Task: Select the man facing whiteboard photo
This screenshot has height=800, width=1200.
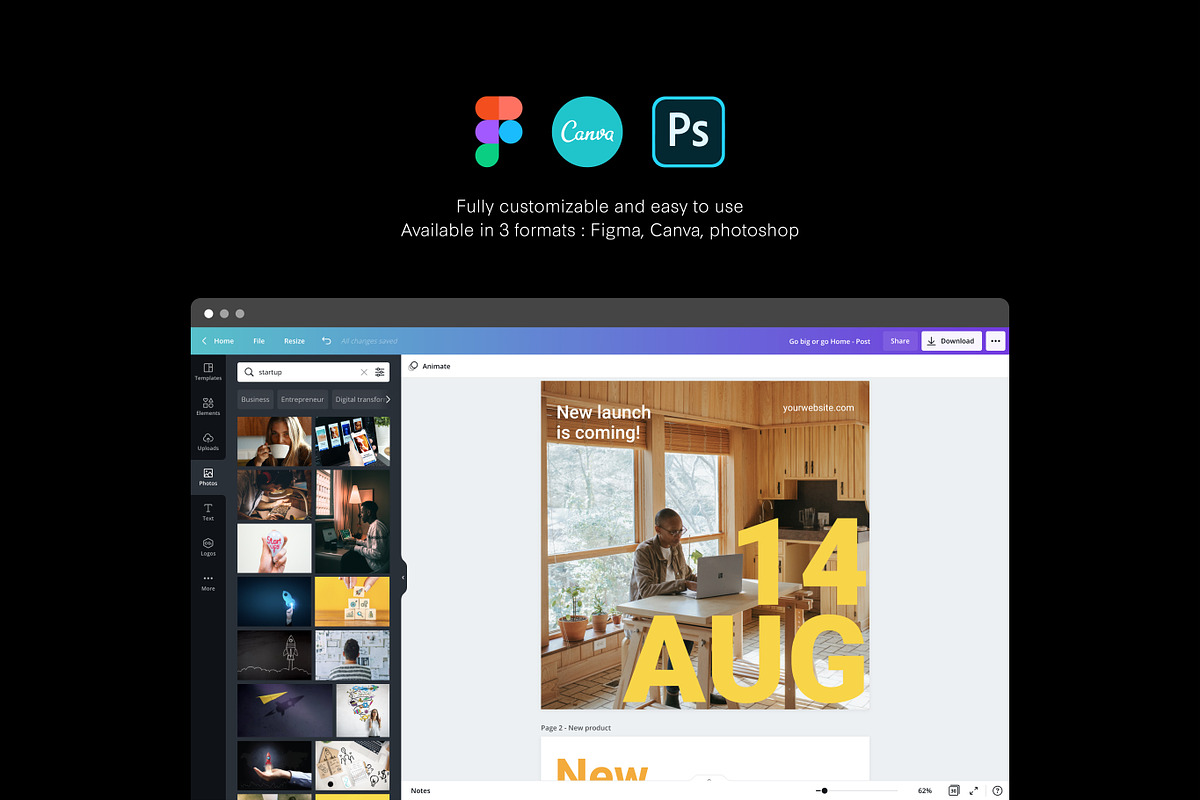Action: click(352, 655)
